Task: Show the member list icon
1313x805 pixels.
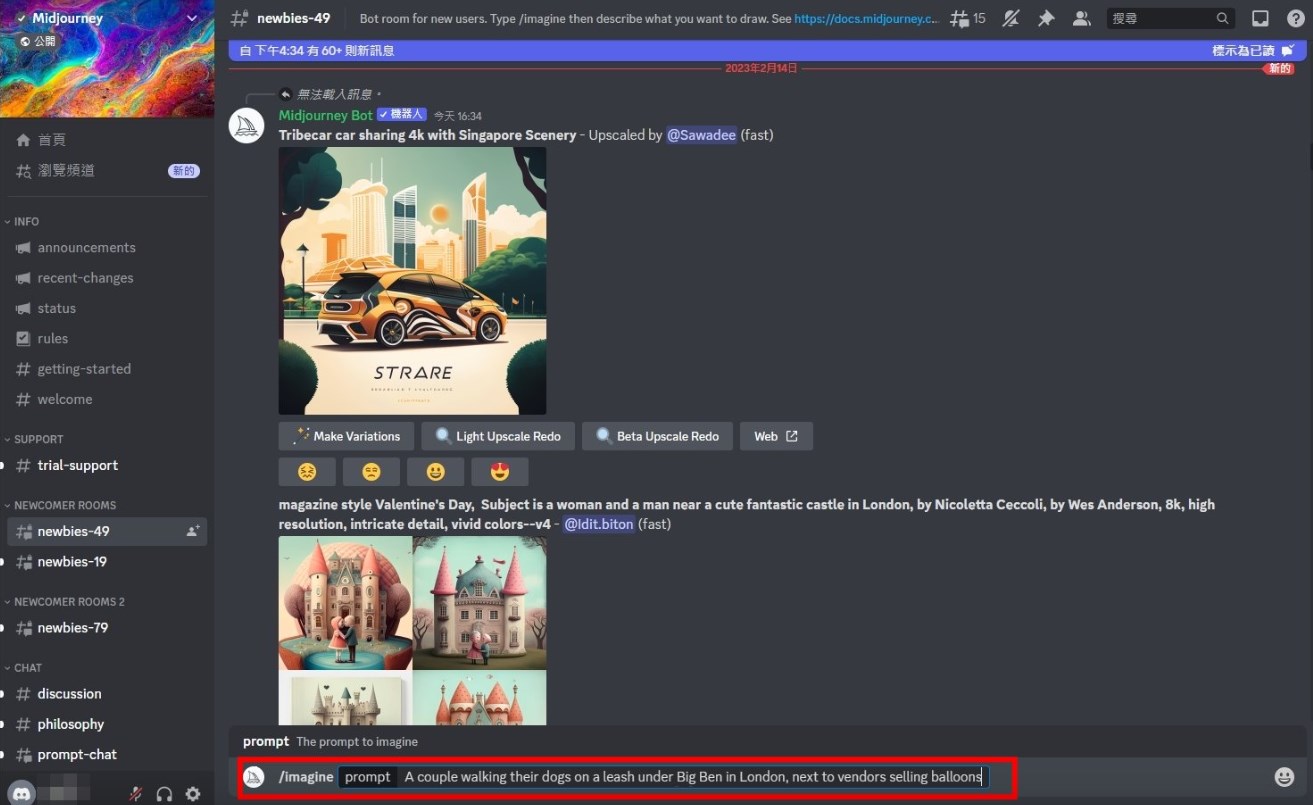Action: (1081, 19)
